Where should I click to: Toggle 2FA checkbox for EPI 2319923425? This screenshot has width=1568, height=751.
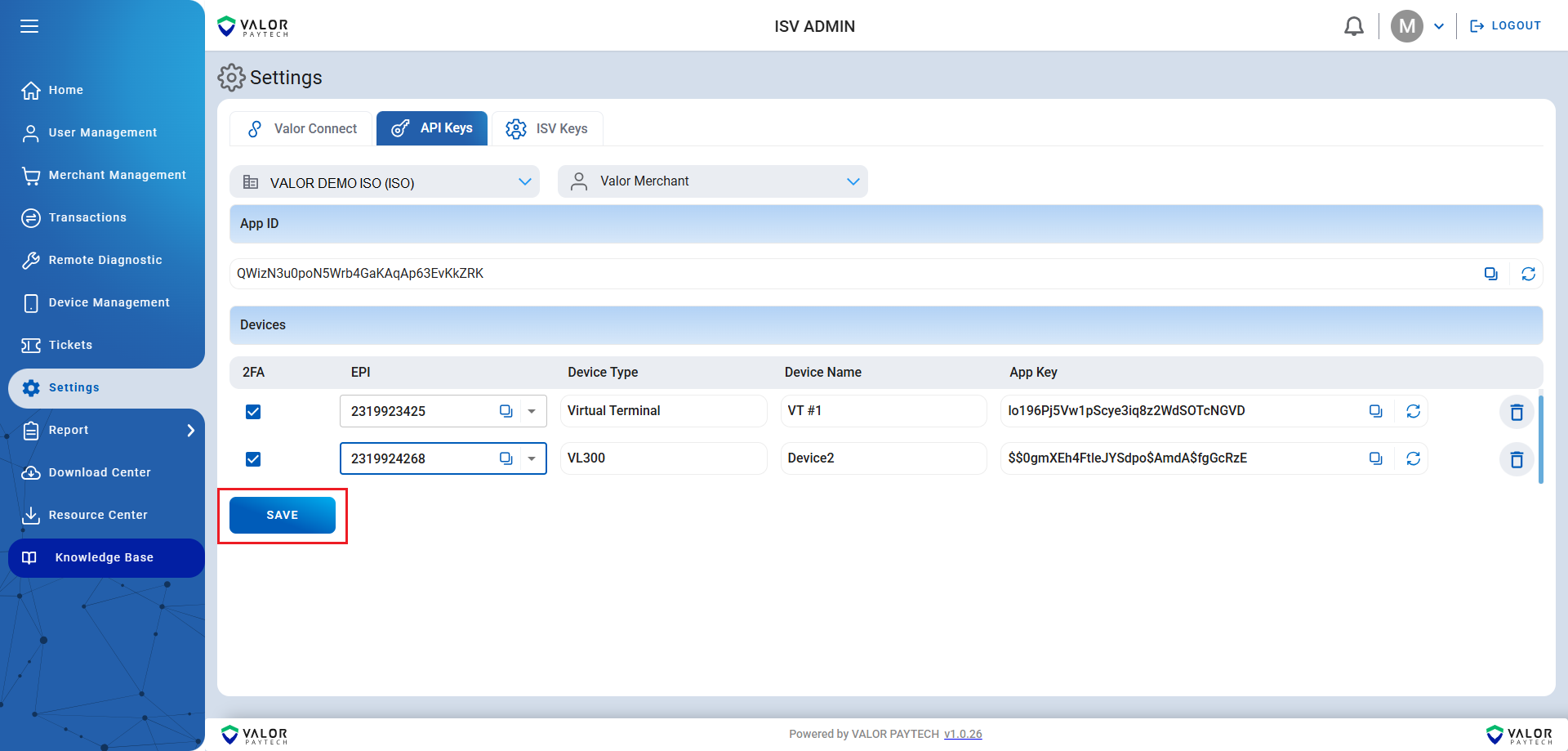point(253,411)
